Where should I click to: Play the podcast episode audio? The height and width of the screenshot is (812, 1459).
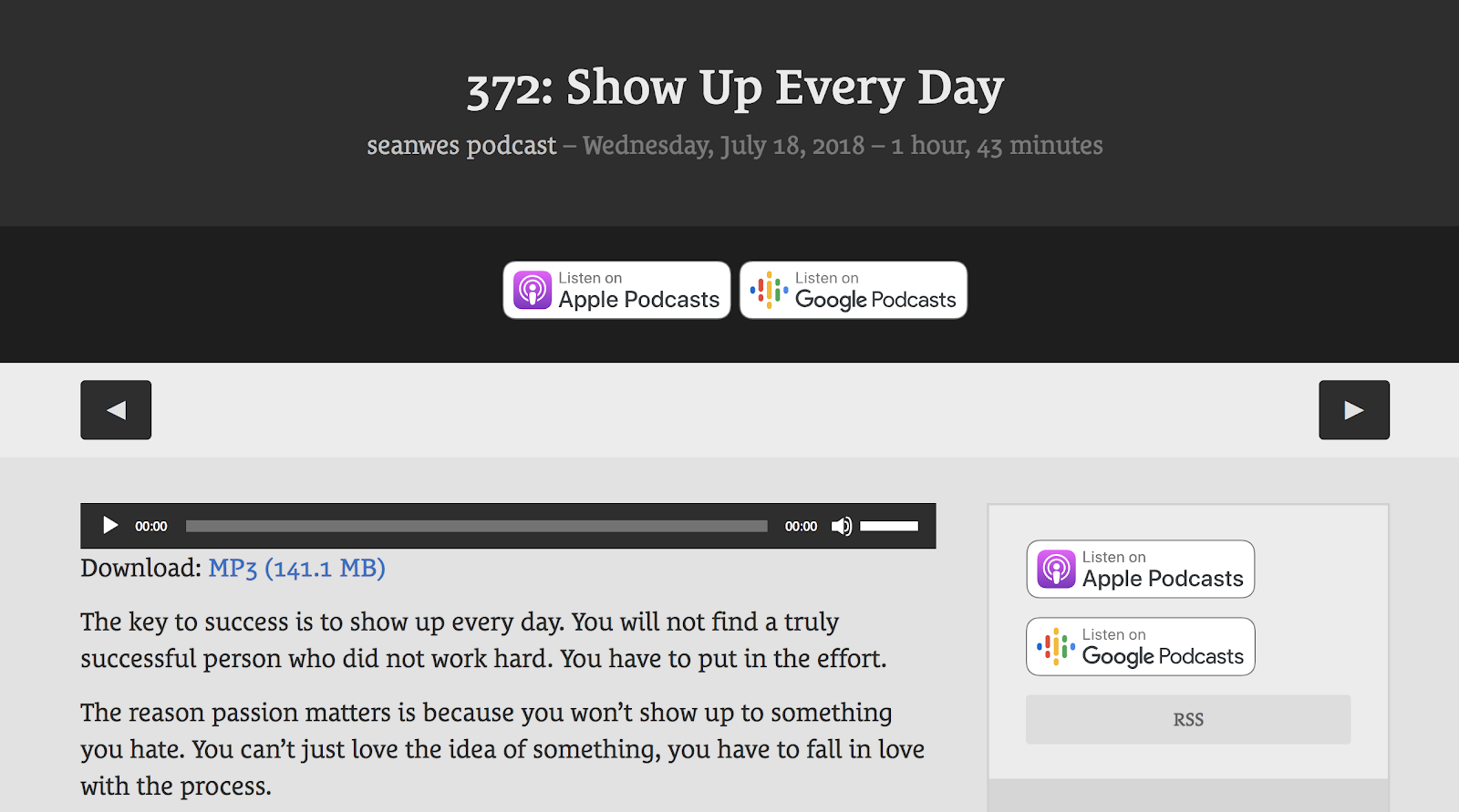(110, 526)
